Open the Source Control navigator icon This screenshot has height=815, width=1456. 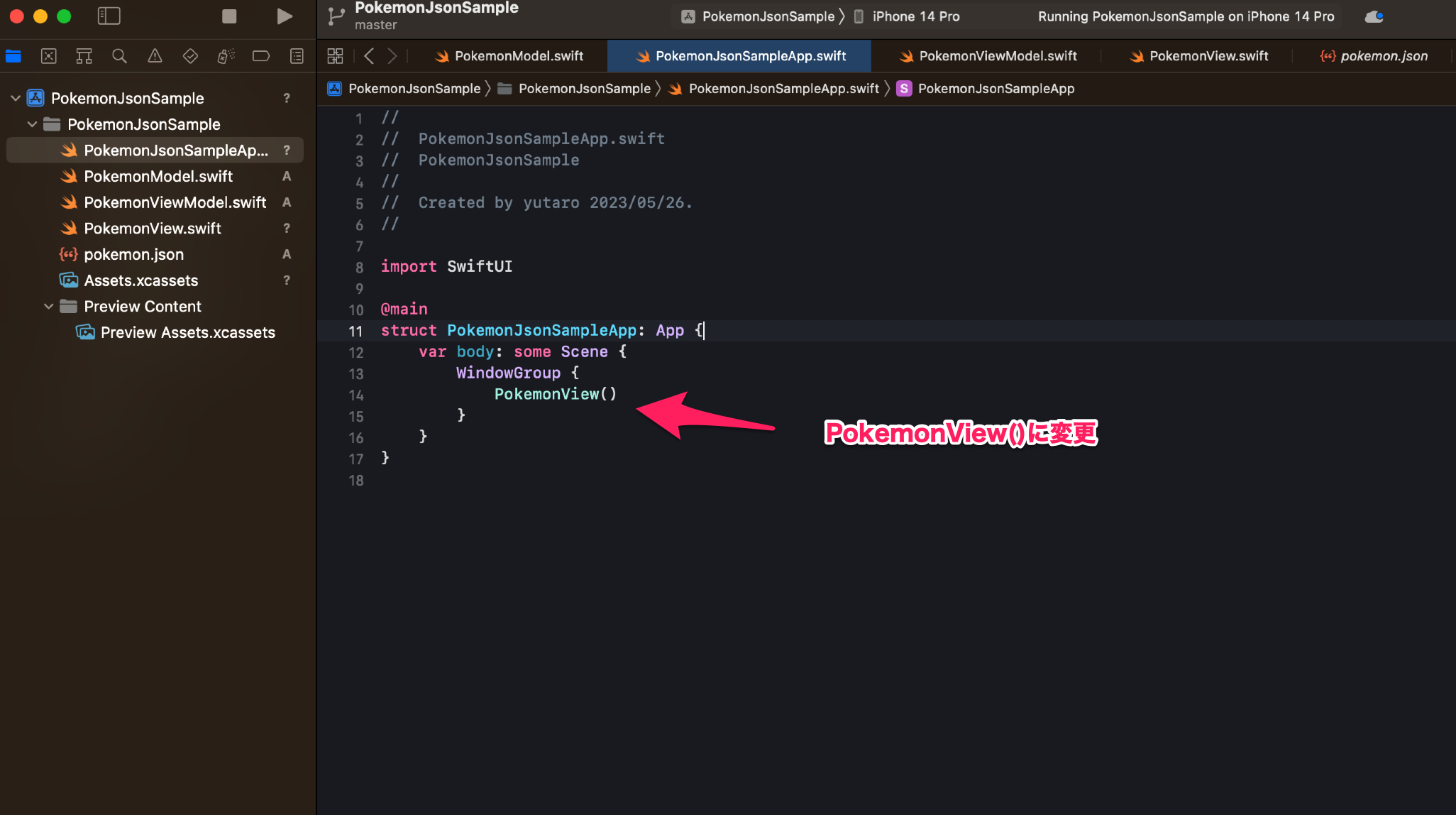(48, 56)
